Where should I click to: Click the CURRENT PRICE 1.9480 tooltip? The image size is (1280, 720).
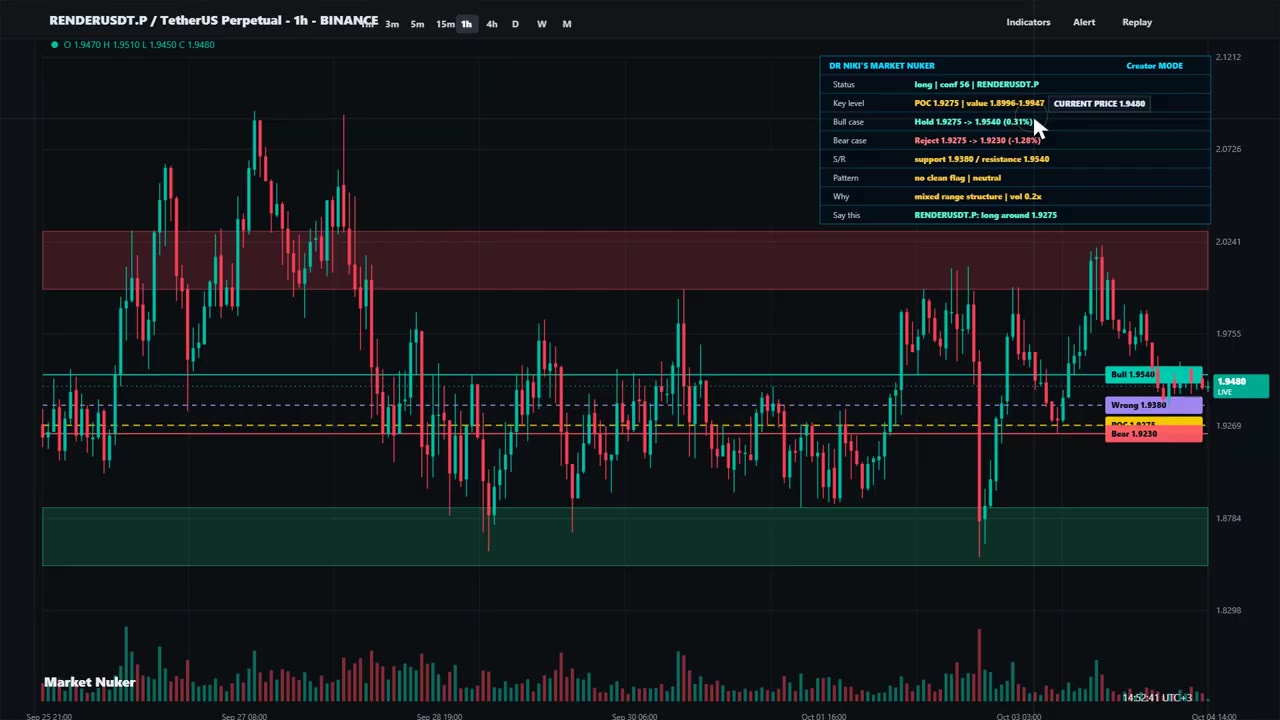pyautogui.click(x=1099, y=103)
